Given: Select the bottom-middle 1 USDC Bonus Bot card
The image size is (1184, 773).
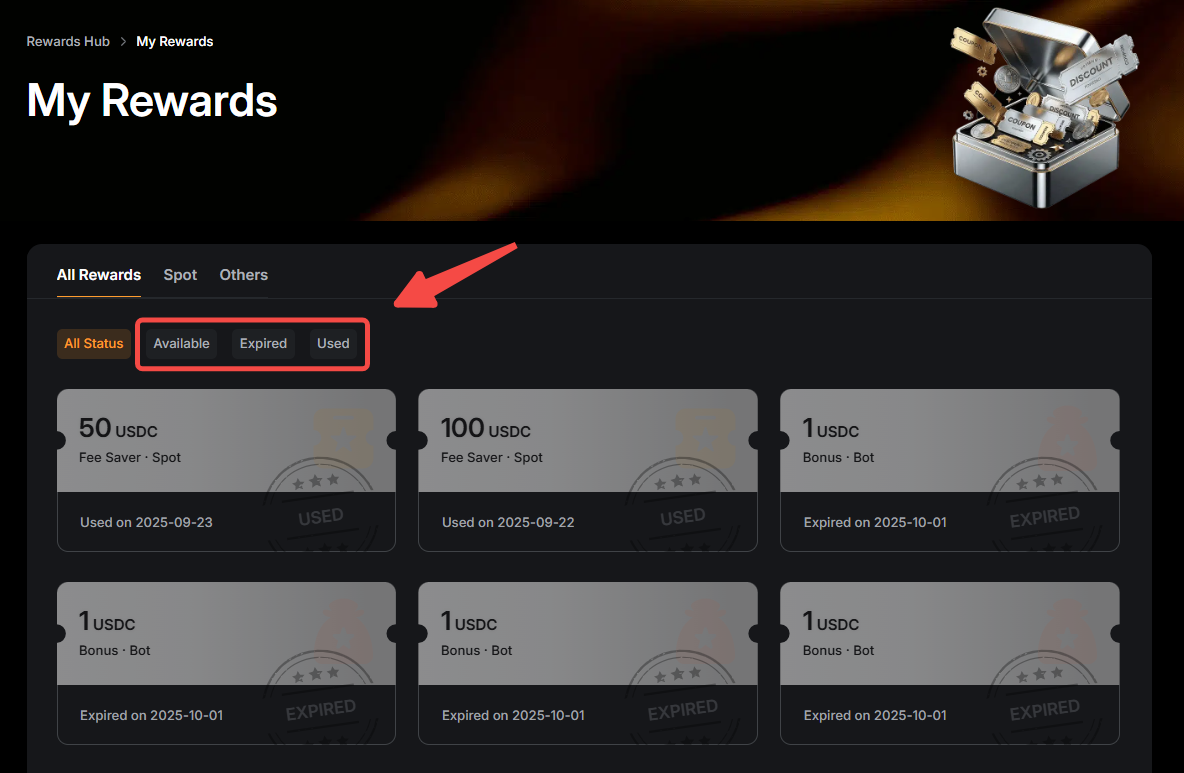Looking at the screenshot, I should click(587, 663).
